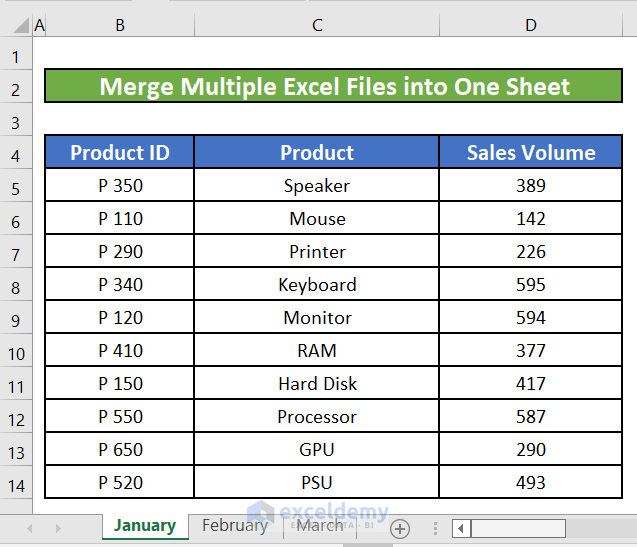Click the horizontal scrollbar left arrow

tap(461, 528)
